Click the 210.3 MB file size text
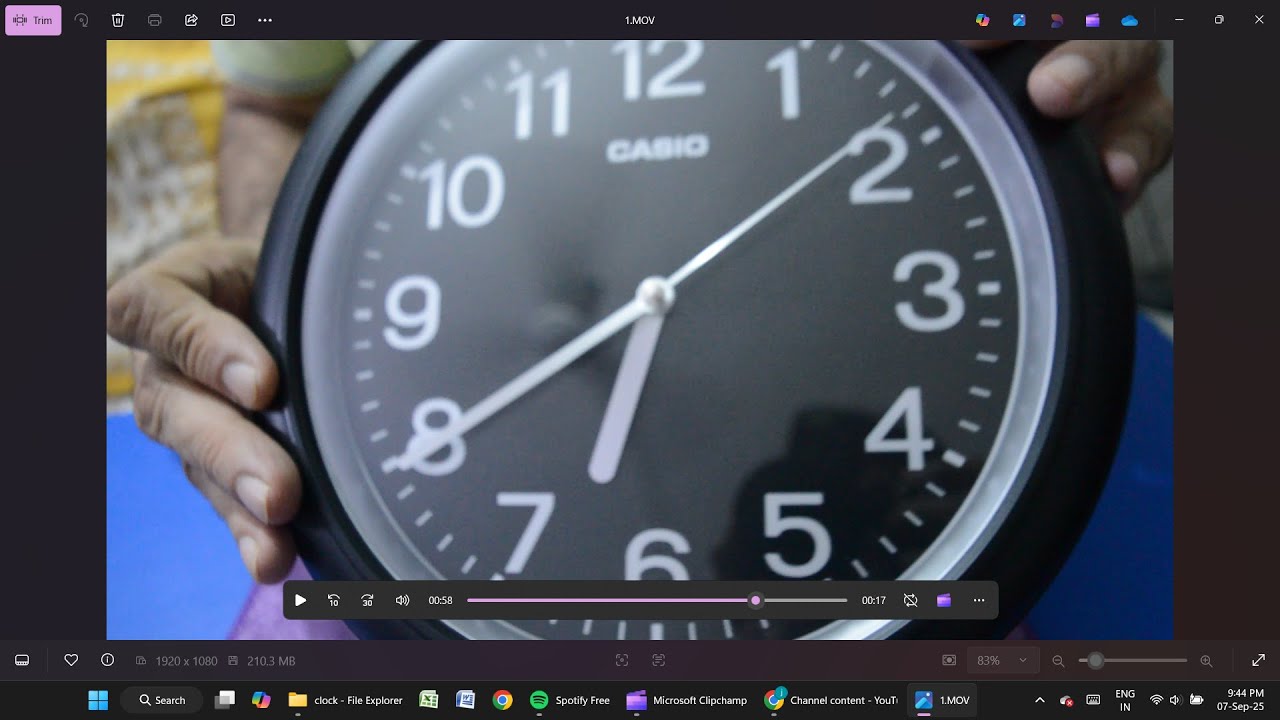1280x720 pixels. 271,661
